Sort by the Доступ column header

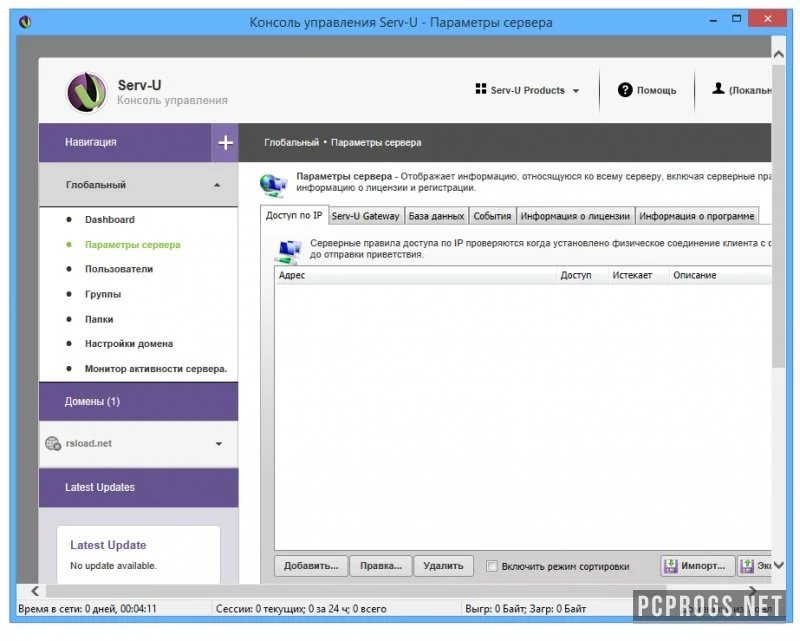[x=582, y=275]
